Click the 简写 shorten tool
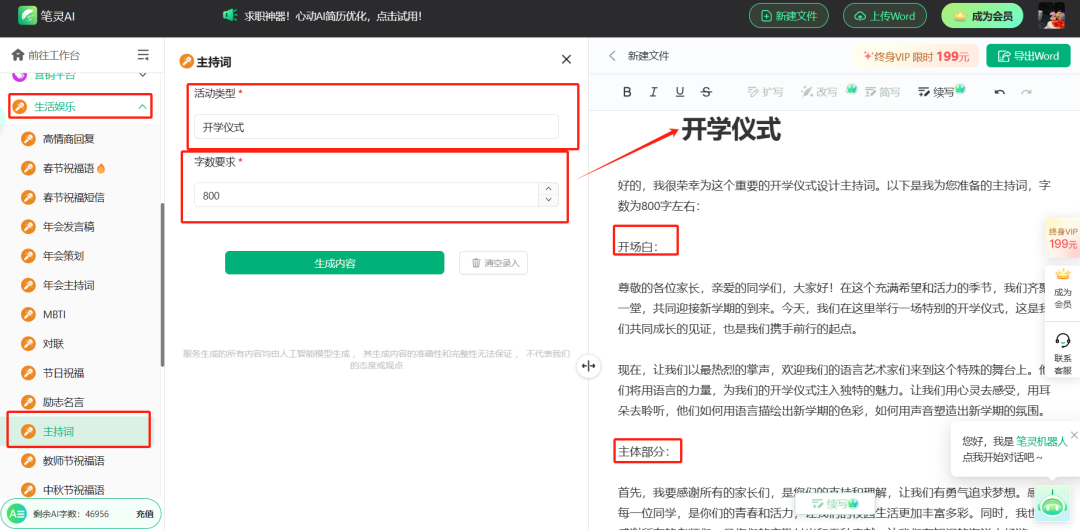This screenshot has width=1080, height=530. click(x=882, y=92)
